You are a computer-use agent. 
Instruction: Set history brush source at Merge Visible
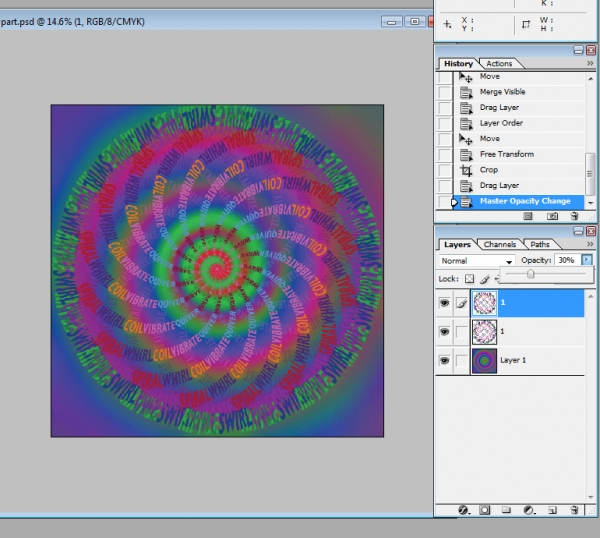tap(445, 92)
